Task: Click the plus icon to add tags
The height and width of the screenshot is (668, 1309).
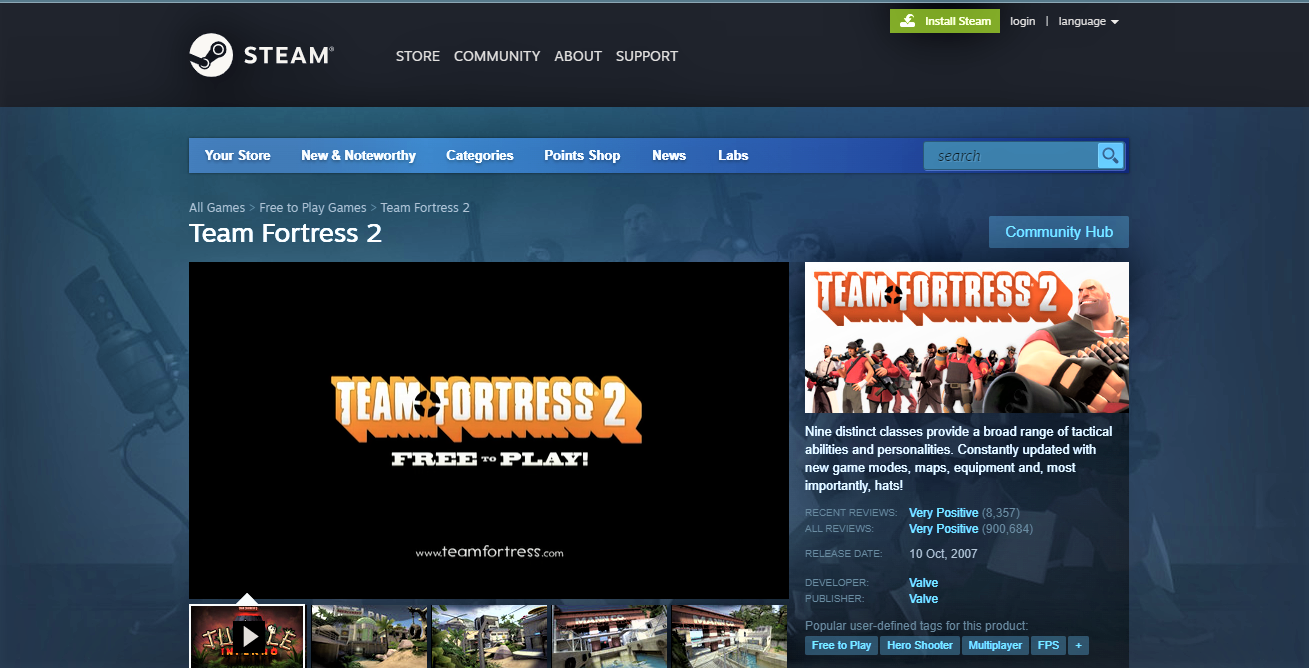Action: (1078, 645)
